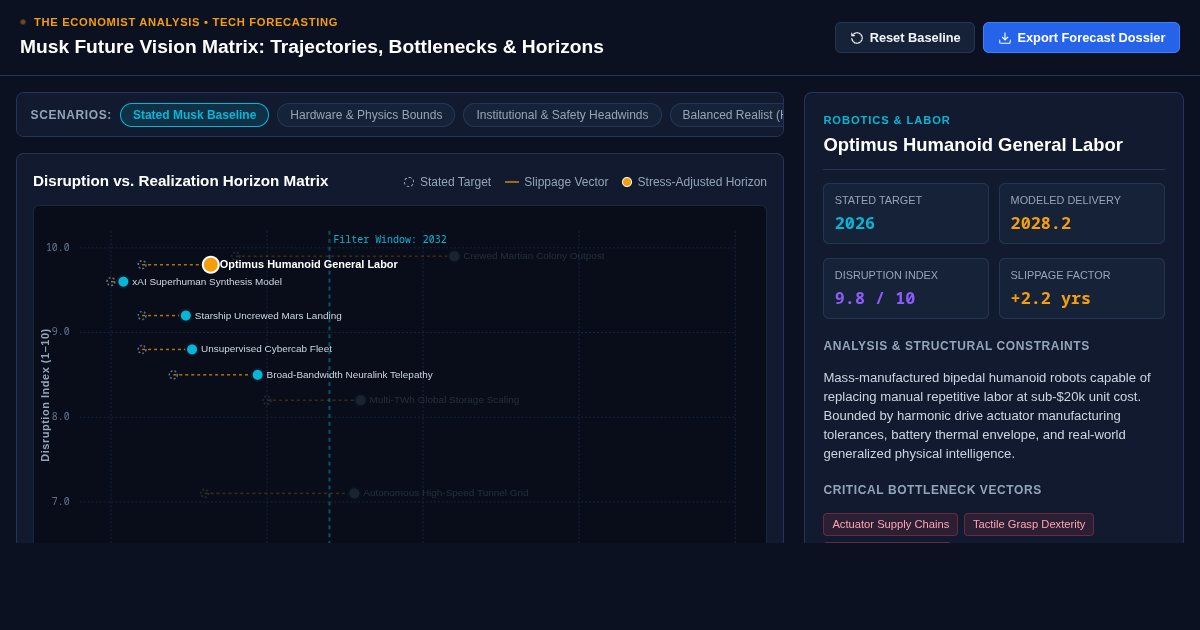Screen dimensions: 1200x630
Task: Select the dimmed Multi-TWh Global Storage Scaling point
Action: coord(361,400)
